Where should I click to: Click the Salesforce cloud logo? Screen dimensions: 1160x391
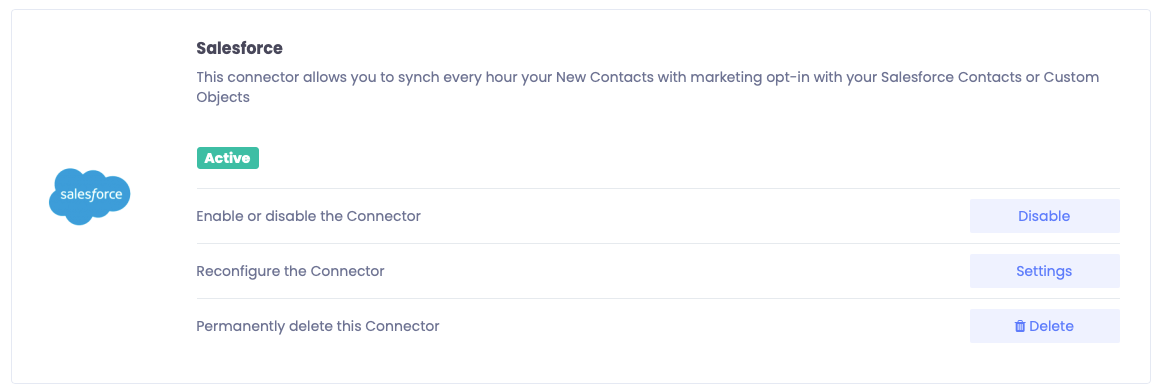tap(90, 197)
